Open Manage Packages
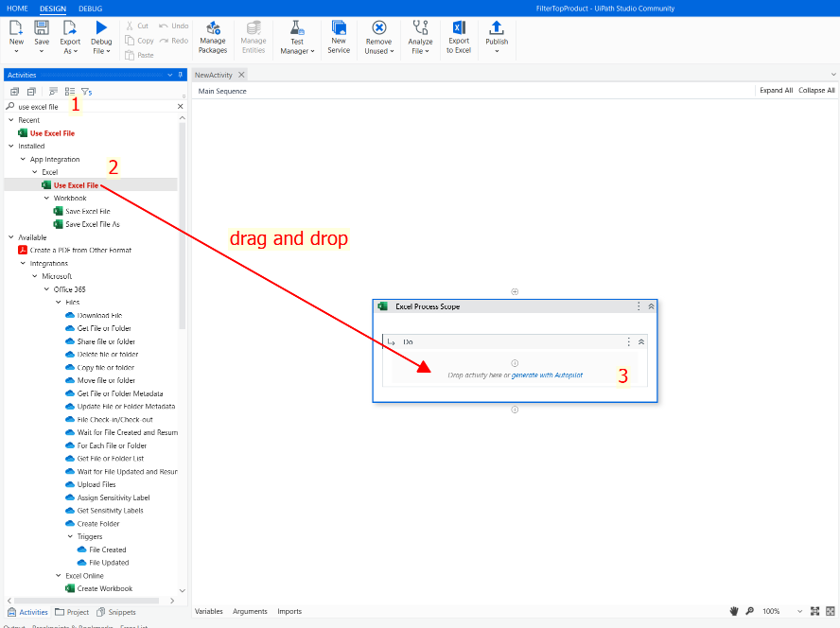840x628 pixels. pos(213,37)
